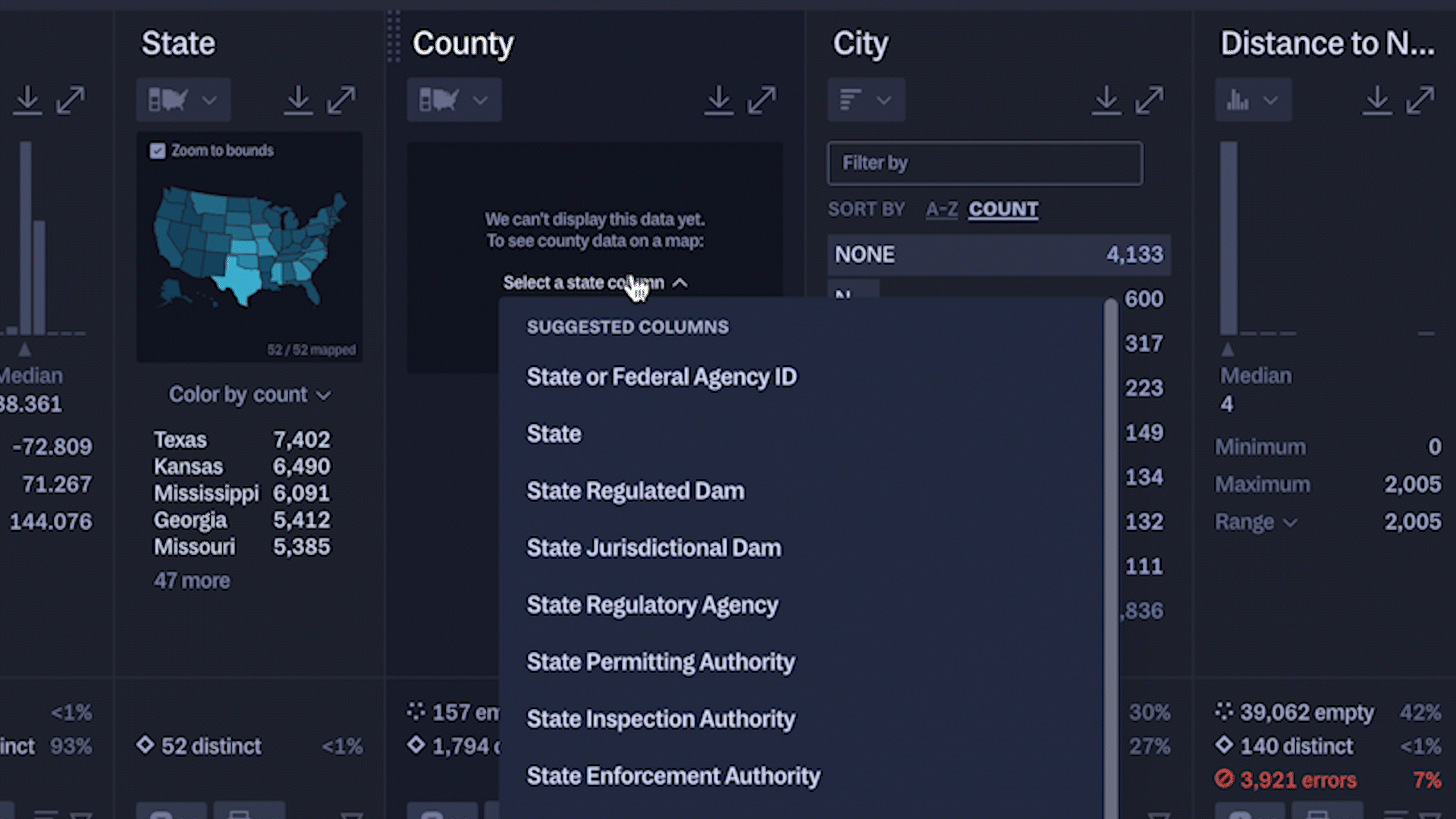This screenshot has width=1456, height=819.
Task: Select State from suggested columns
Action: [554, 433]
